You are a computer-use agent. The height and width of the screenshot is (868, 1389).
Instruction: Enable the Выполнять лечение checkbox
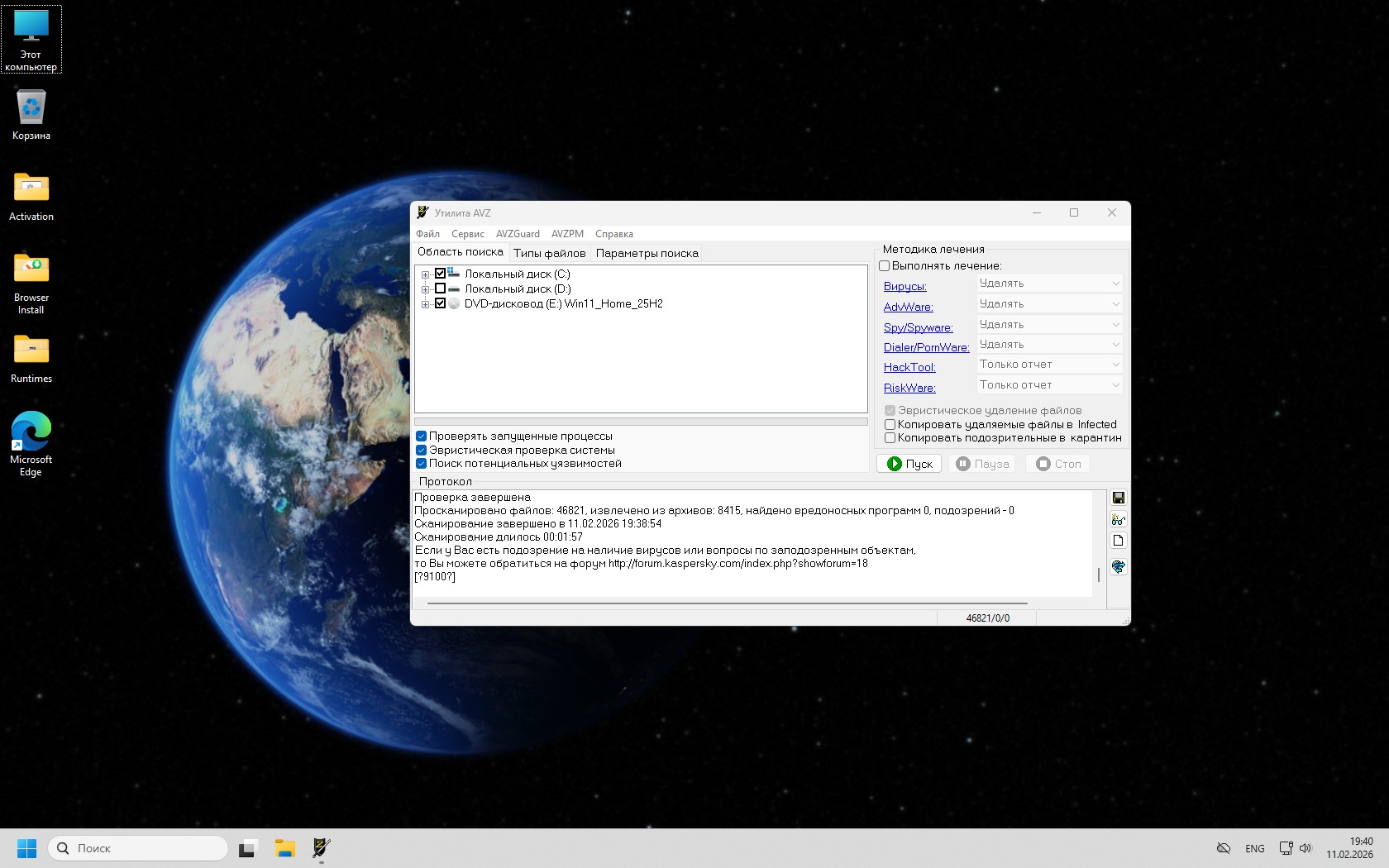click(885, 266)
